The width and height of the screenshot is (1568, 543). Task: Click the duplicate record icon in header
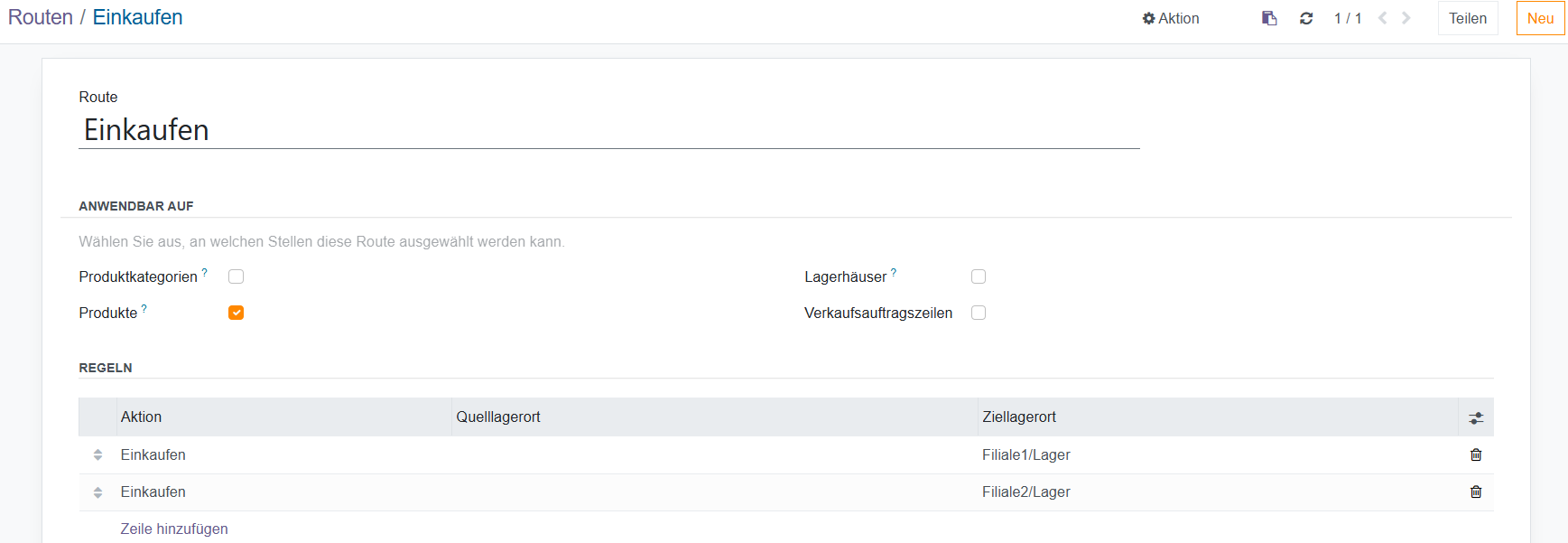point(1269,18)
